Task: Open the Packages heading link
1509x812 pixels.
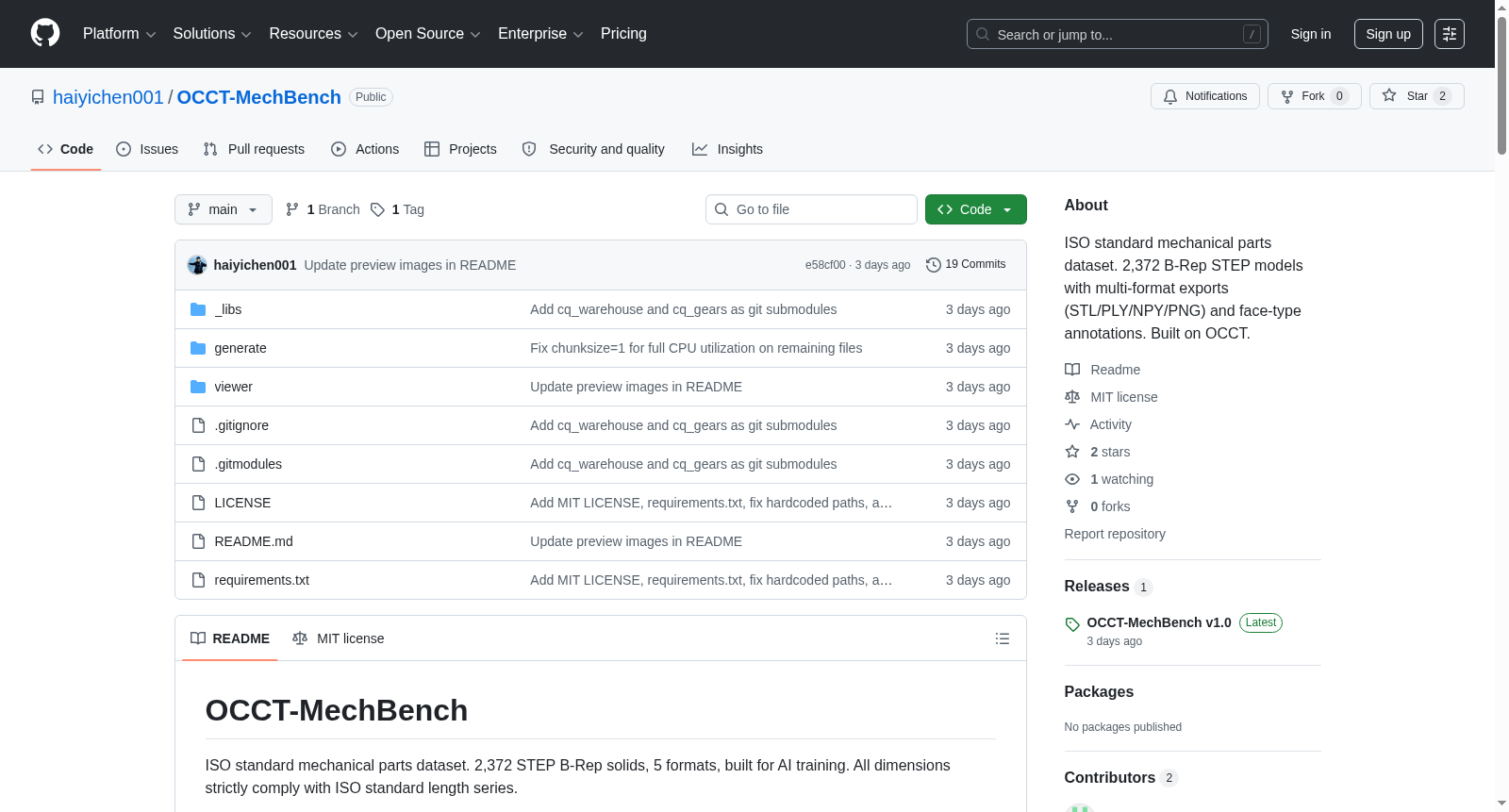Action: click(x=1099, y=692)
